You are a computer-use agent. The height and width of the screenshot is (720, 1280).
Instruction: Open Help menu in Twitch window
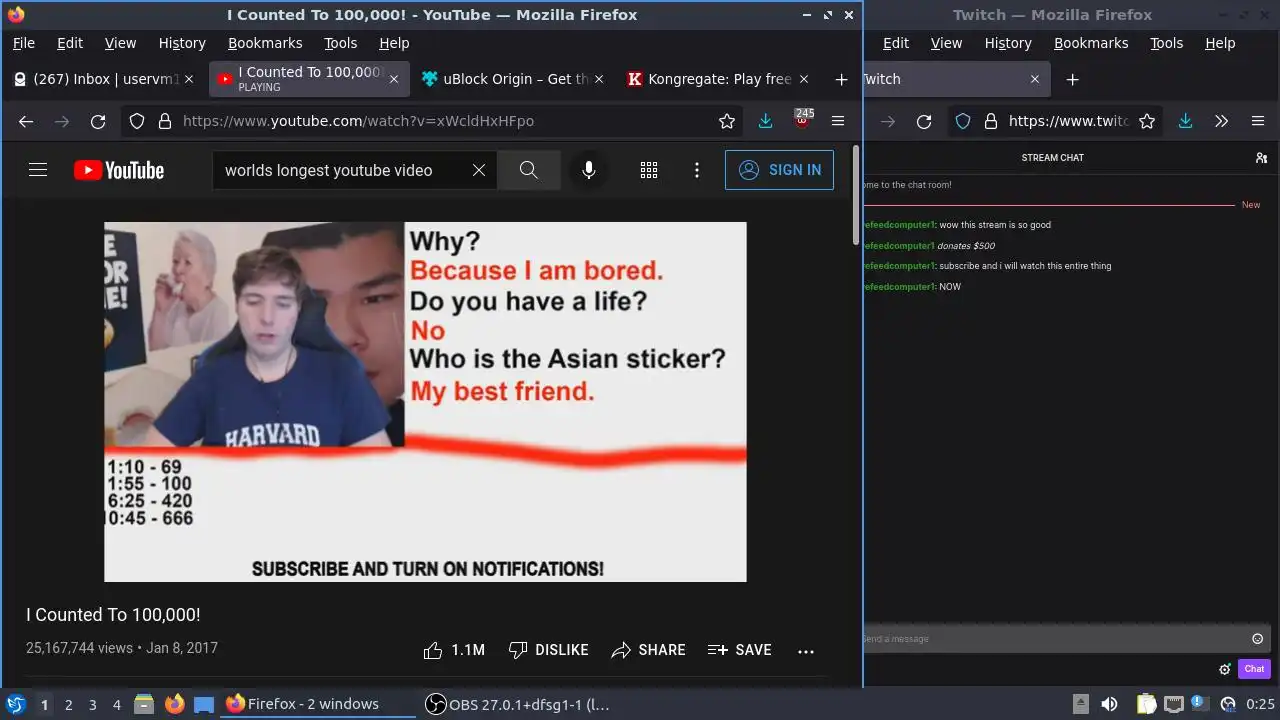point(1220,43)
